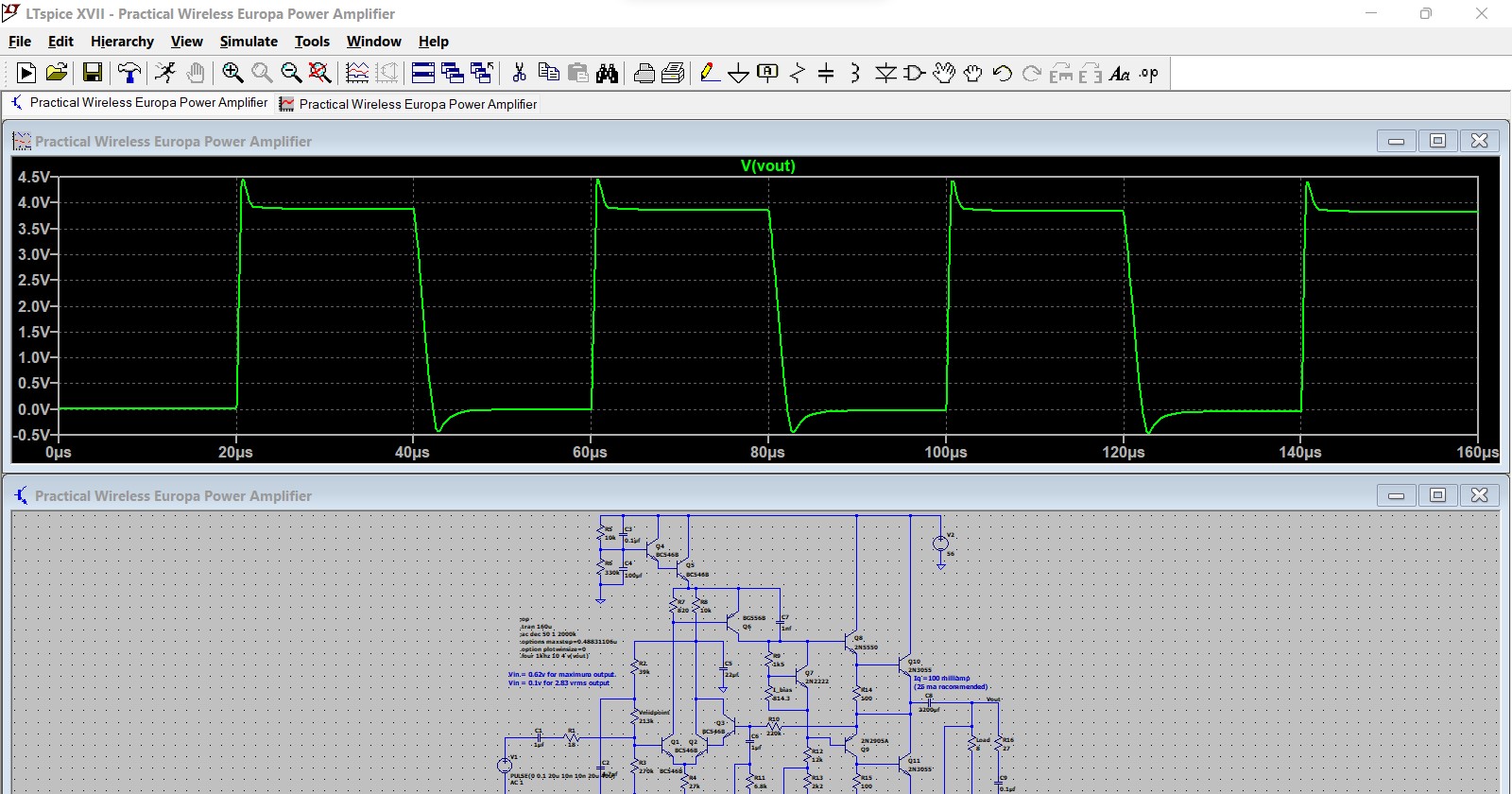Screen dimensions: 1512x794
Task: Close the schematic sub-window
Action: [1479, 495]
